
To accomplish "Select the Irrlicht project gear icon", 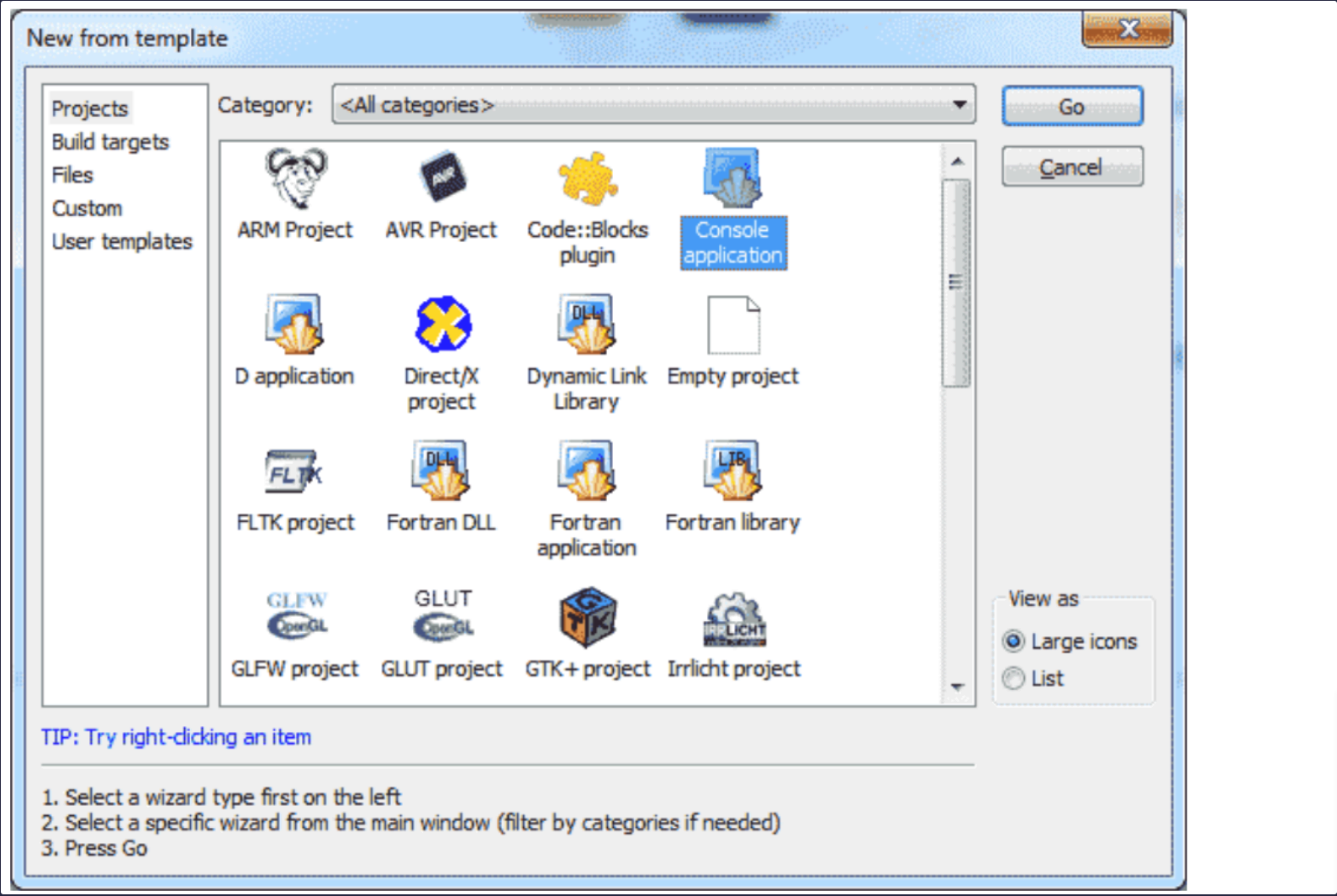I will coord(733,620).
